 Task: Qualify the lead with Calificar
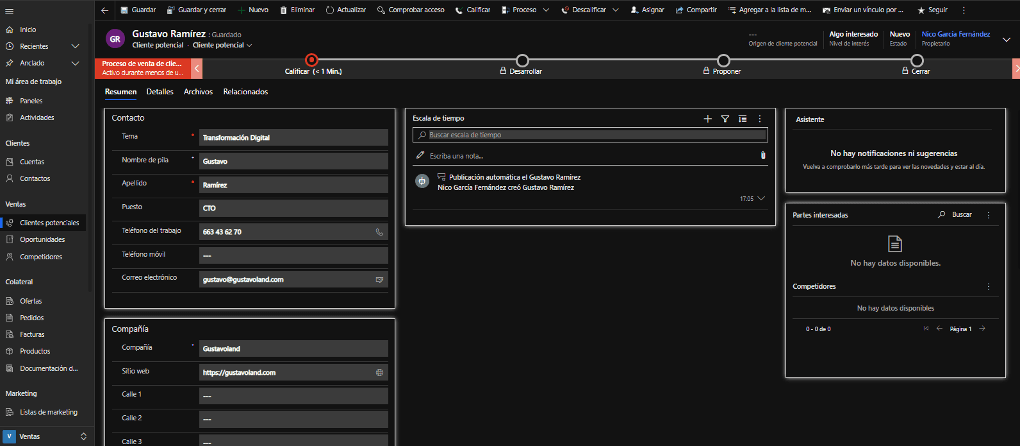pyautogui.click(x=472, y=10)
